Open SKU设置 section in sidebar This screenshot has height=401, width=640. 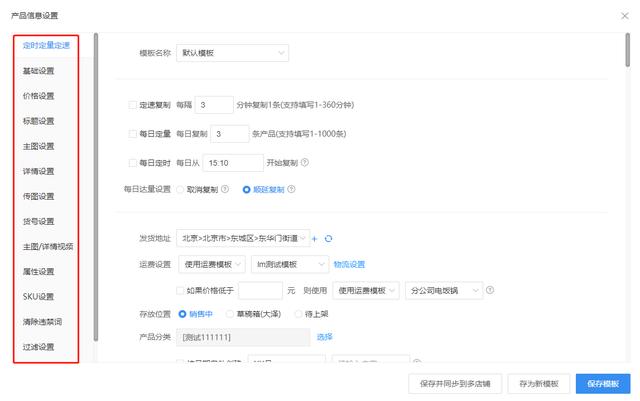(x=39, y=296)
